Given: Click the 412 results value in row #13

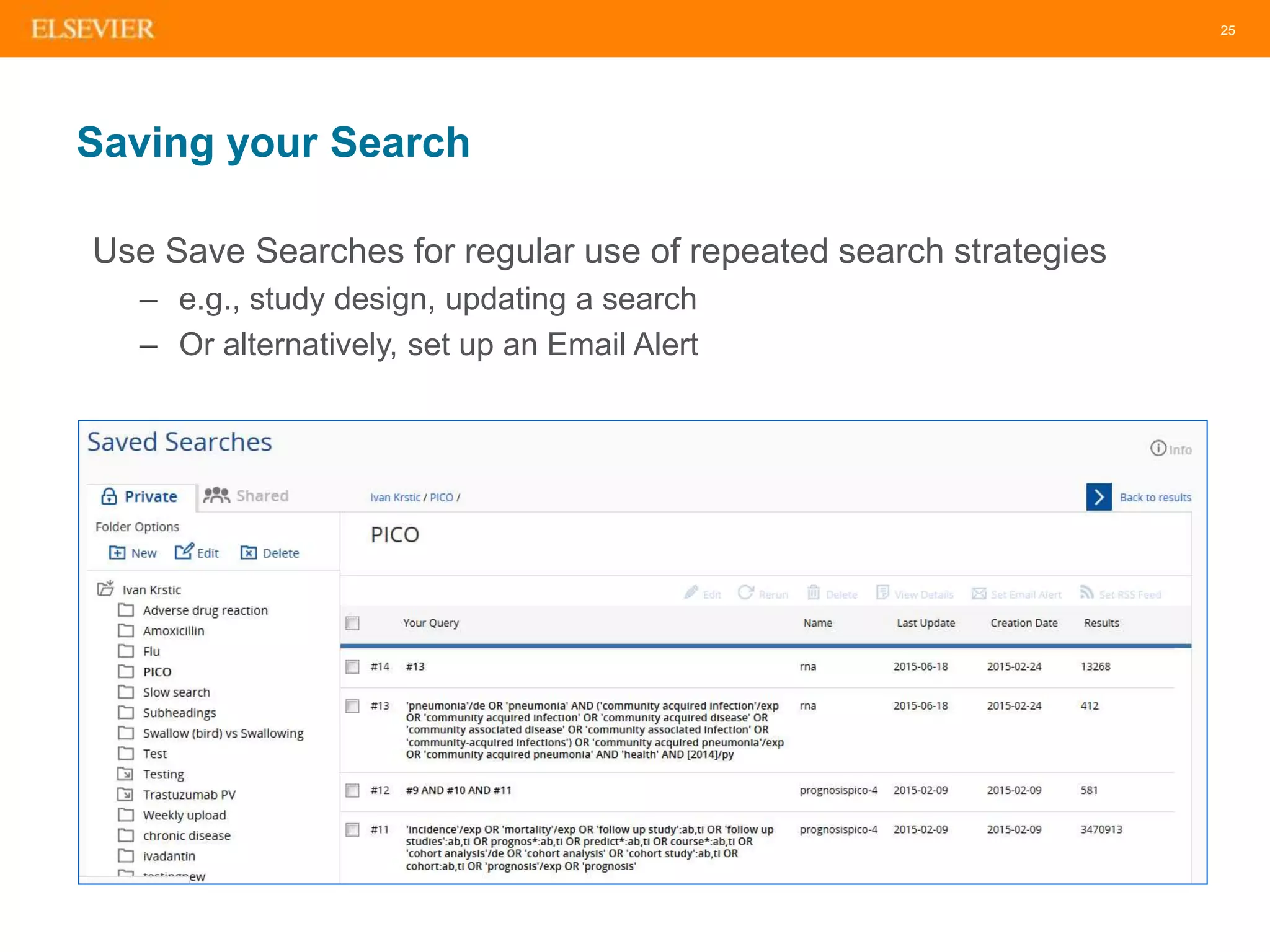Looking at the screenshot, I should pos(1090,705).
